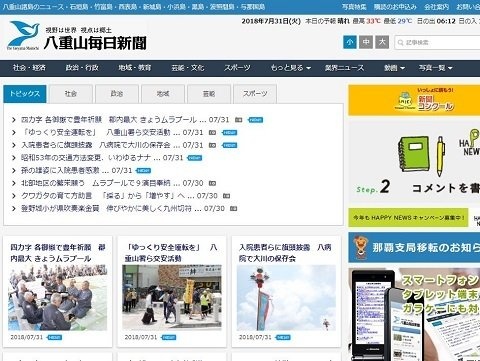This screenshot has width=480, height=361.
Task: Expand the 動画 menu
Action: (x=394, y=68)
